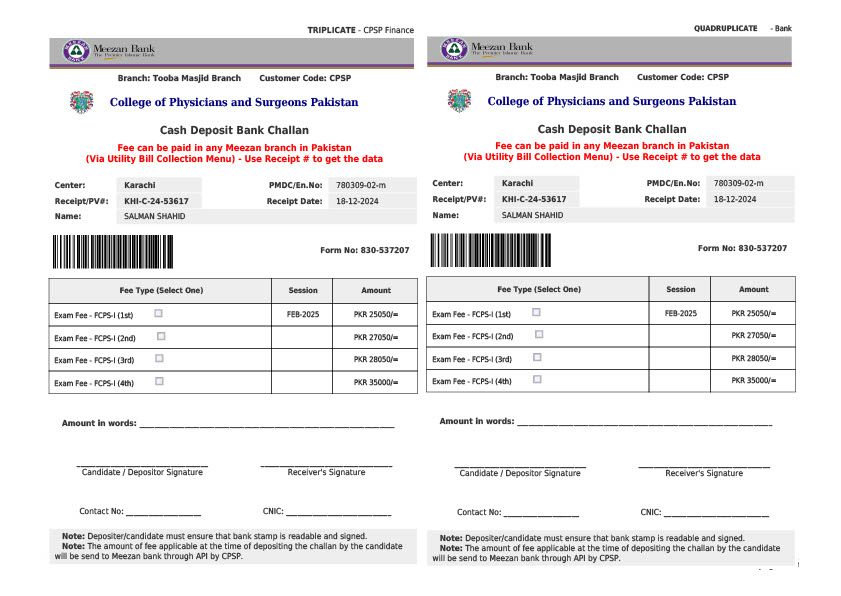The image size is (841, 596).
Task: Click the Meezan Bank logo on Triplicate copy
Action: [x=108, y=51]
